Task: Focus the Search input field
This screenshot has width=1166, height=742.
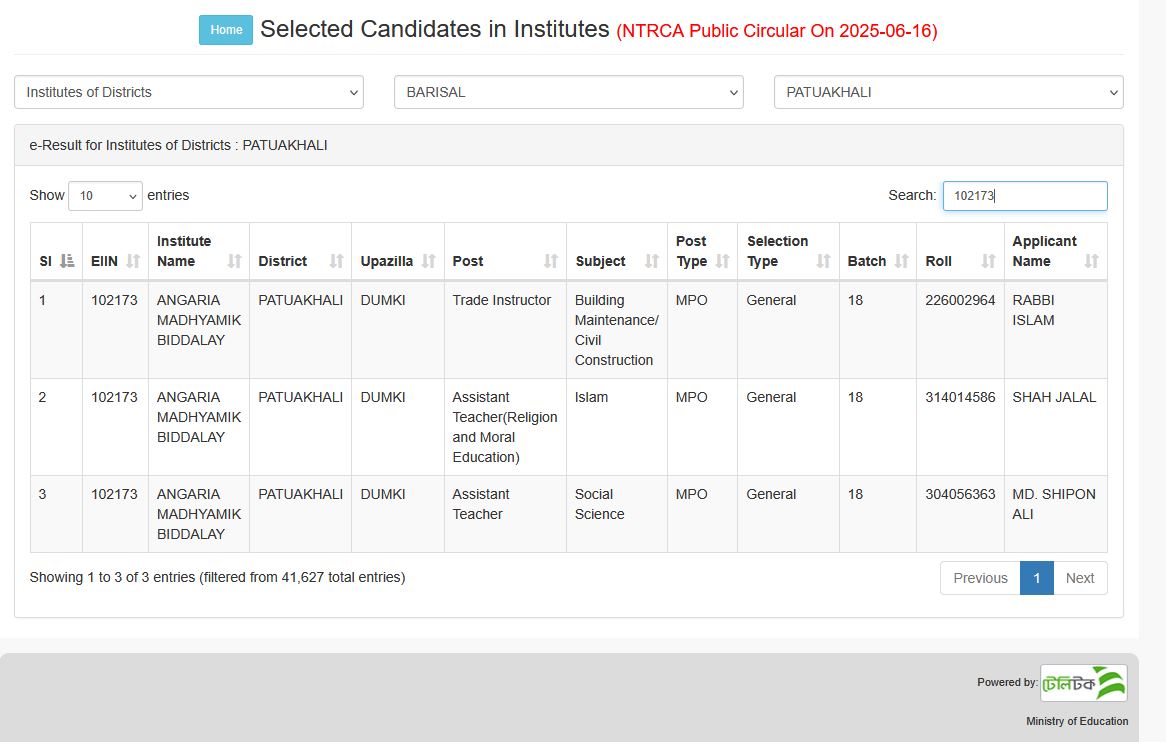Action: pyautogui.click(x=1025, y=196)
